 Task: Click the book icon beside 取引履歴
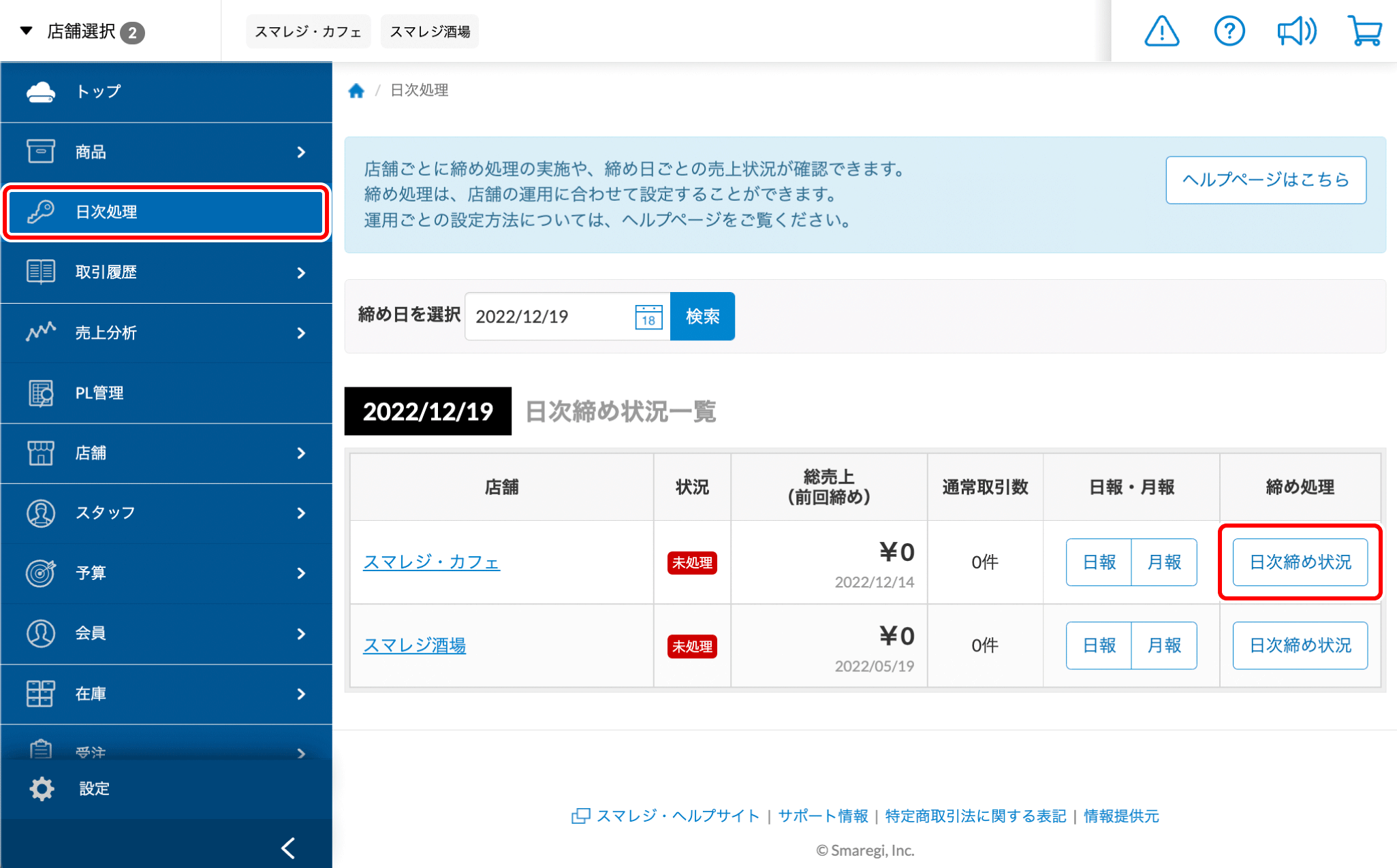pos(40,272)
